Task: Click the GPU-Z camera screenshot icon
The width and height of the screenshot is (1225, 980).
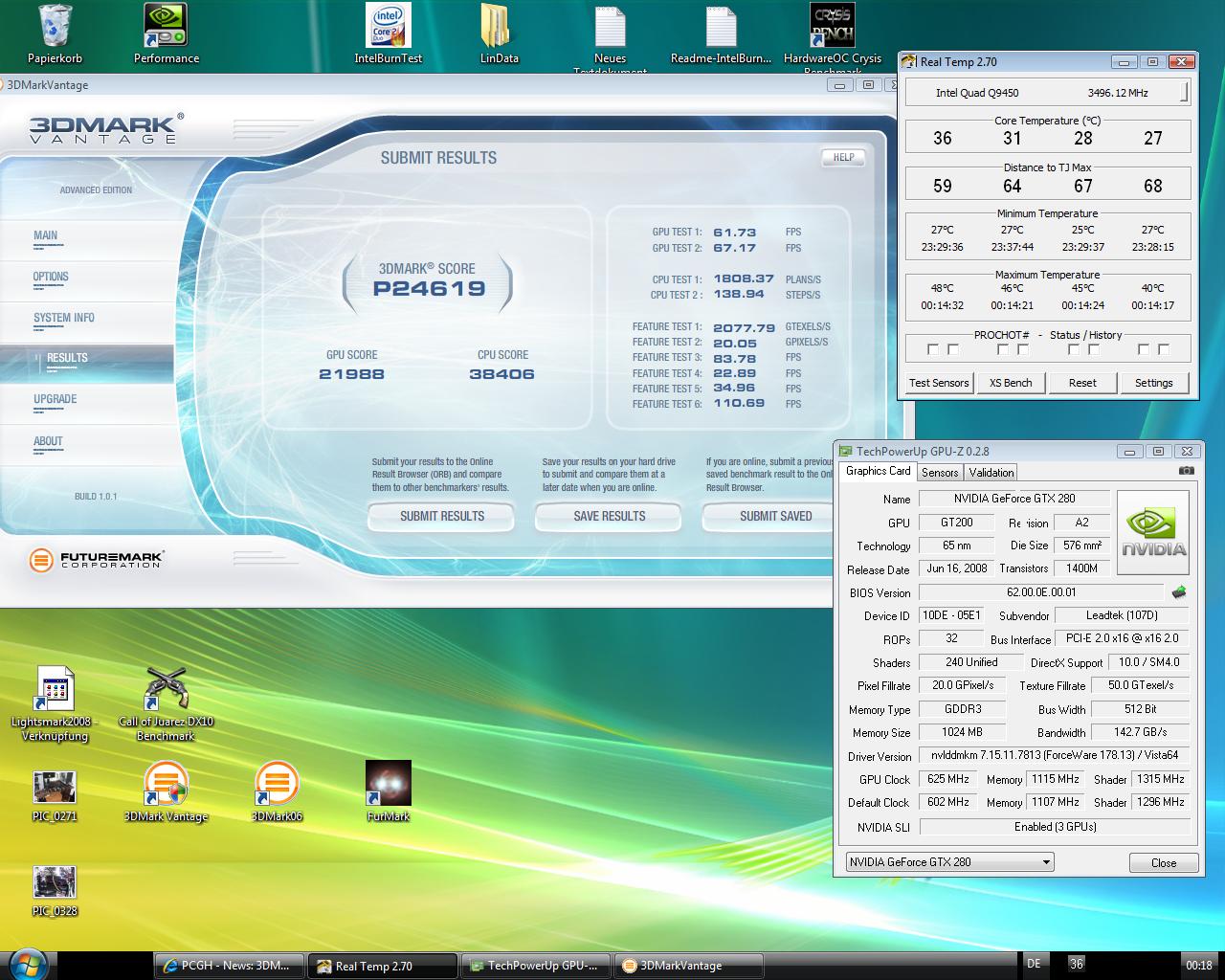Action: pyautogui.click(x=1187, y=471)
